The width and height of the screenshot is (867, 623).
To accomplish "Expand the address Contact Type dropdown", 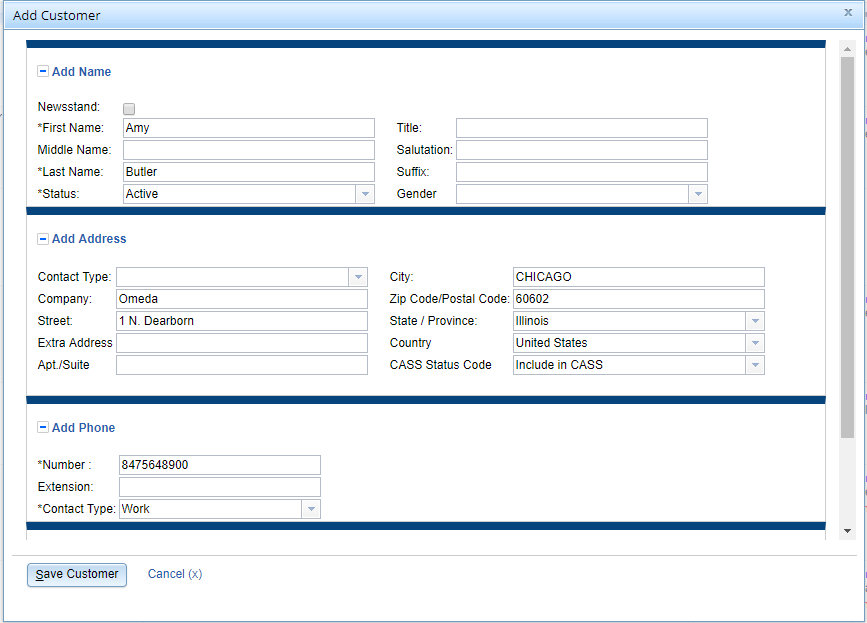I will click(358, 277).
